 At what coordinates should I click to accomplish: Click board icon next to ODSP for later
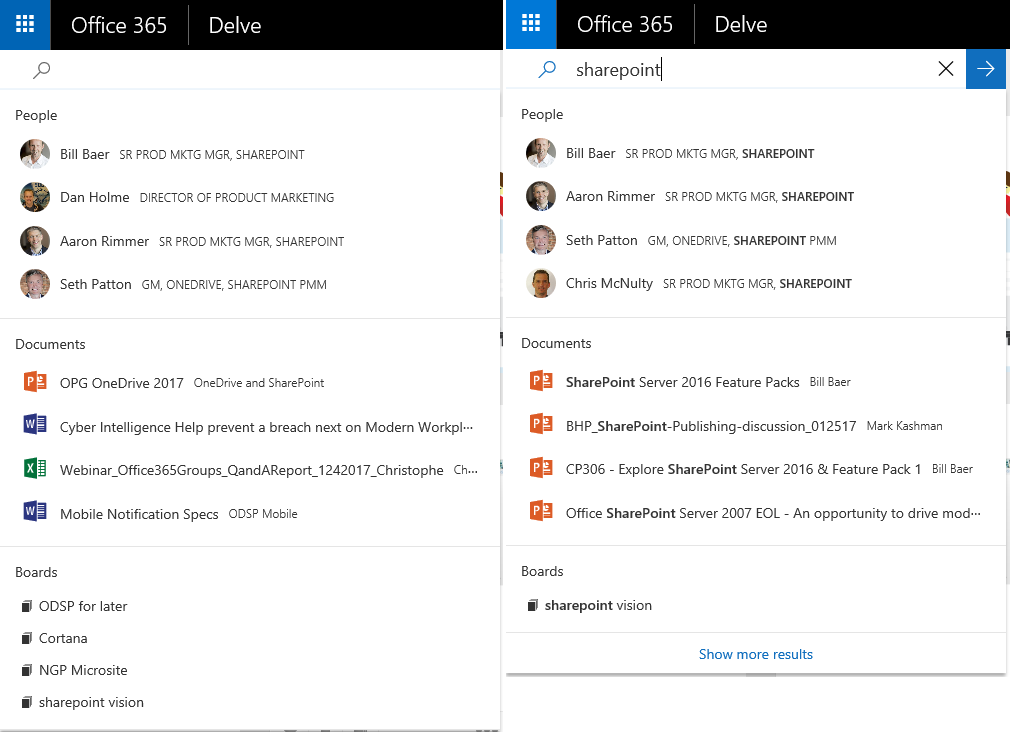26,606
